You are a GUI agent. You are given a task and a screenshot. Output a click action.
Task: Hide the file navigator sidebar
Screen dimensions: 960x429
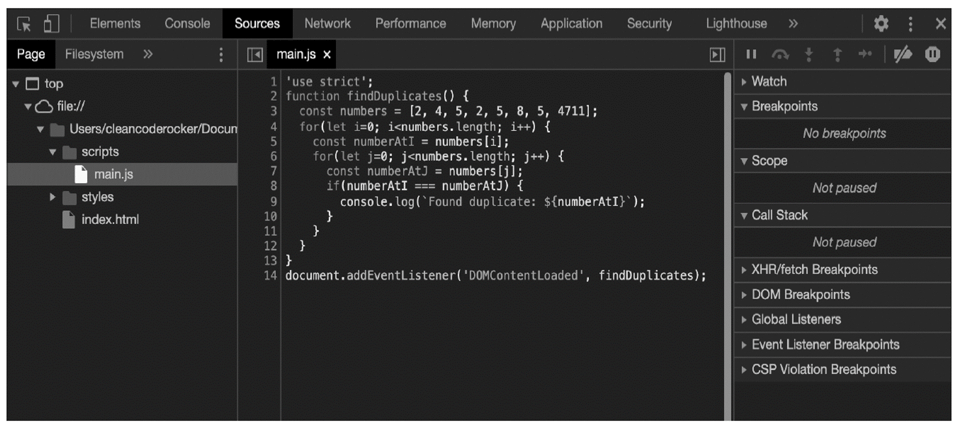[x=255, y=54]
